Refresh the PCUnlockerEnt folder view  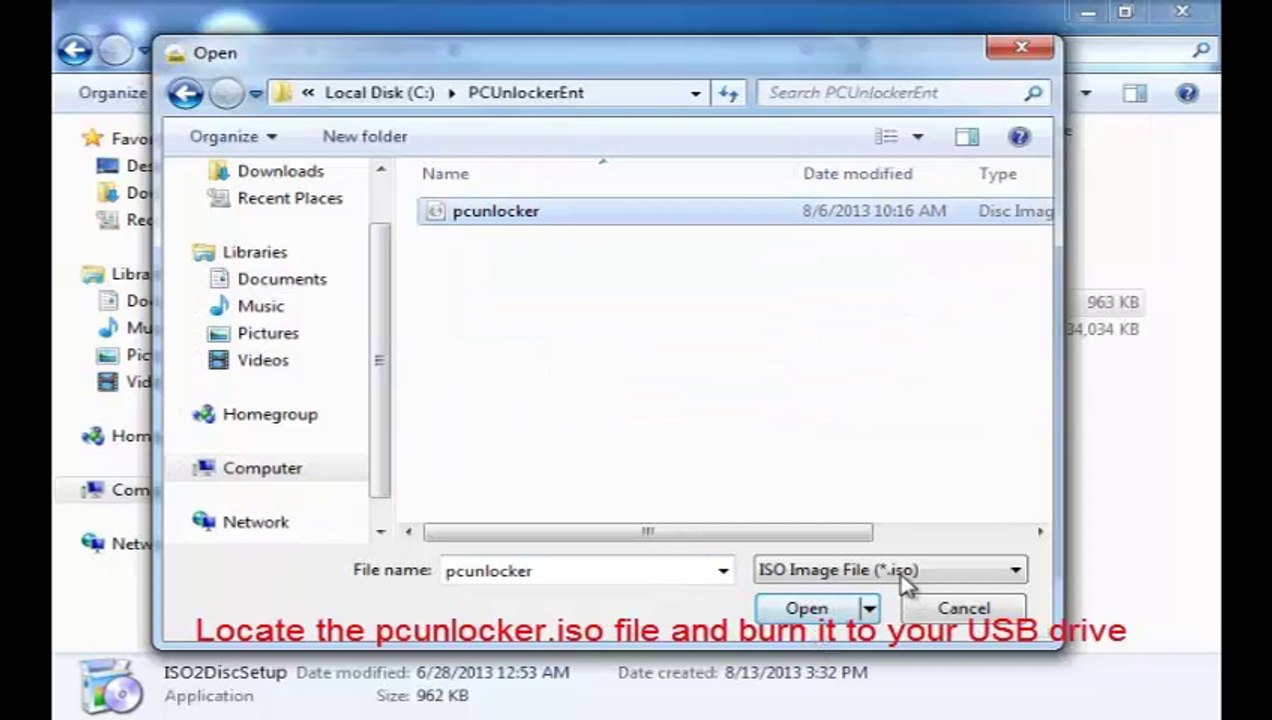click(728, 93)
